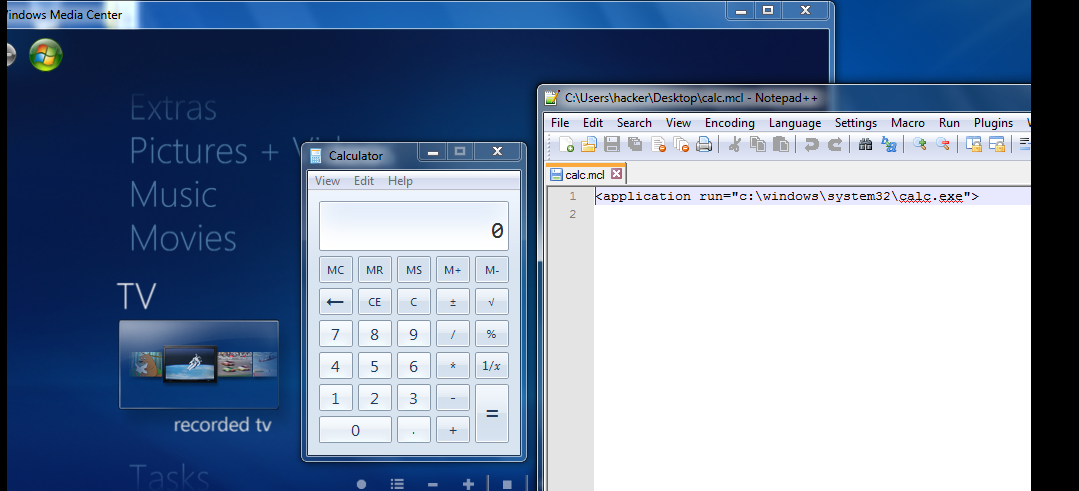Select Music in Media Center menu
Image resolution: width=1079 pixels, height=491 pixels.
(173, 195)
